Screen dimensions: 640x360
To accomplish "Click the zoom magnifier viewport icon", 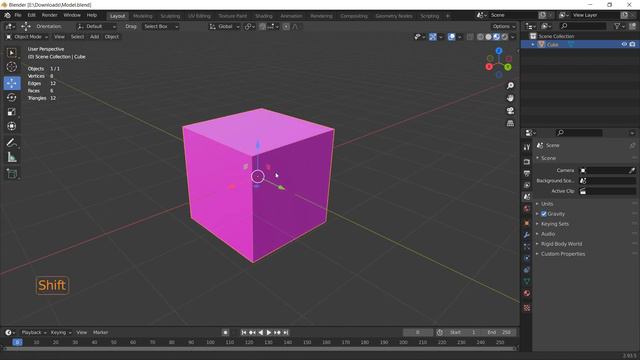I will pyautogui.click(x=510, y=86).
